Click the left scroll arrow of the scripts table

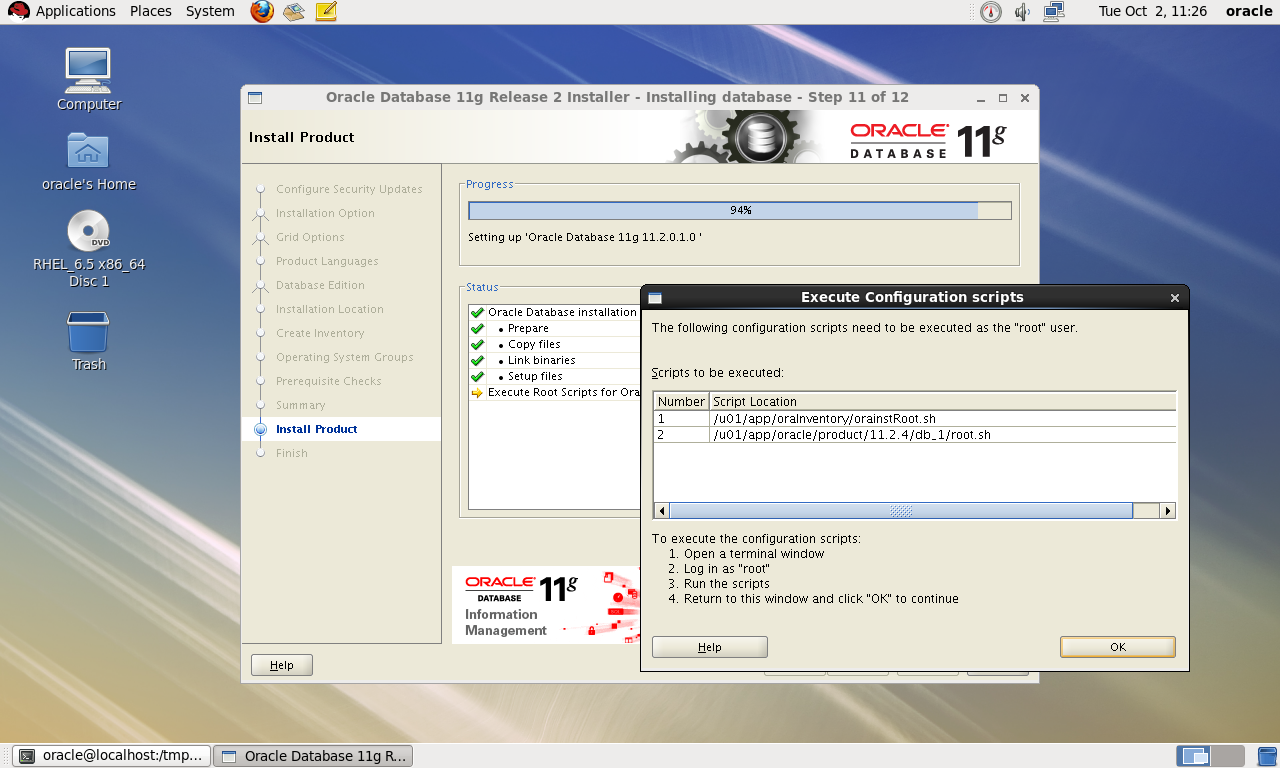point(661,510)
